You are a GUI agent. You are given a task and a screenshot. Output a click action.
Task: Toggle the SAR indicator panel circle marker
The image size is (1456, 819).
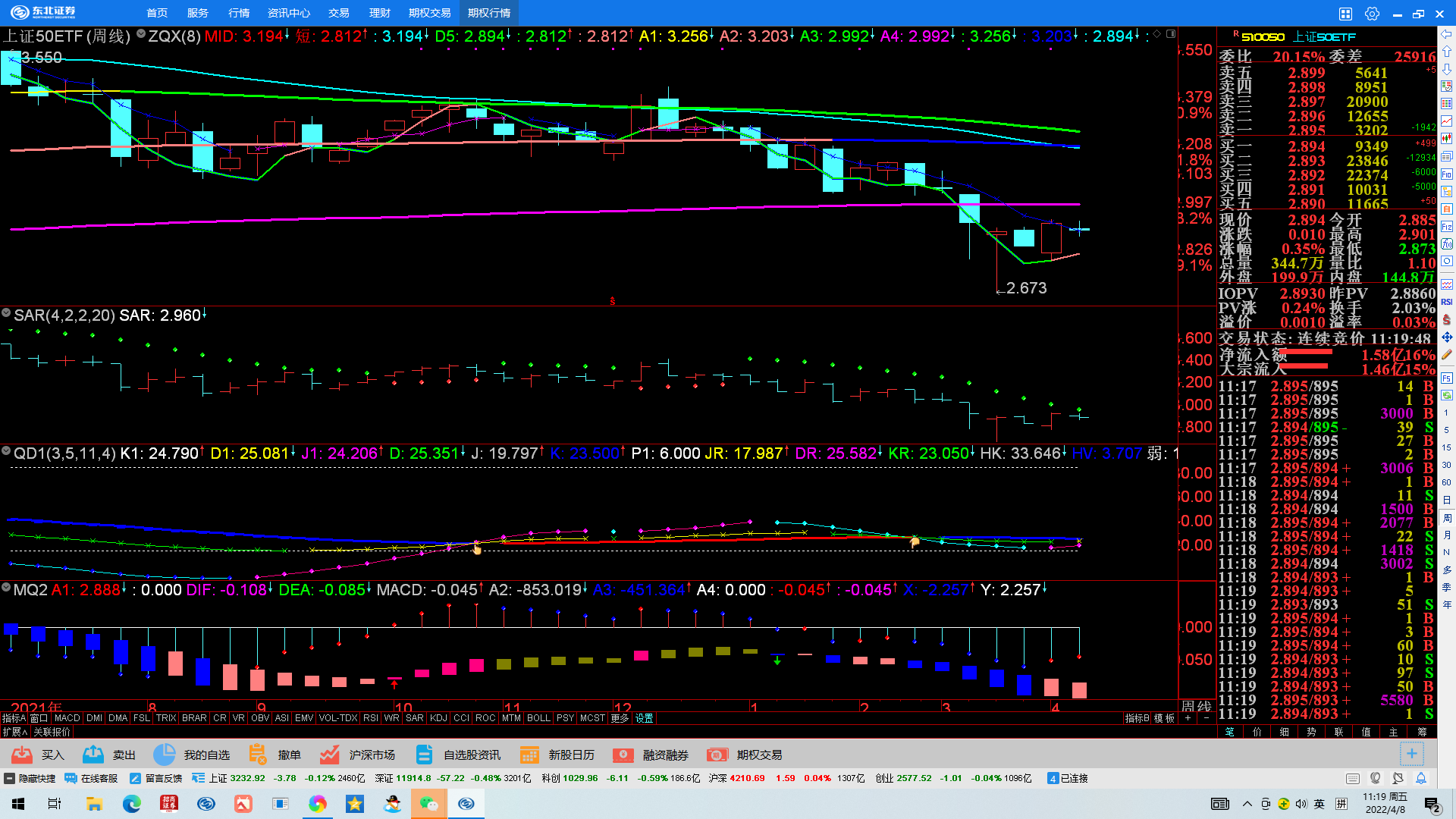pos(6,313)
